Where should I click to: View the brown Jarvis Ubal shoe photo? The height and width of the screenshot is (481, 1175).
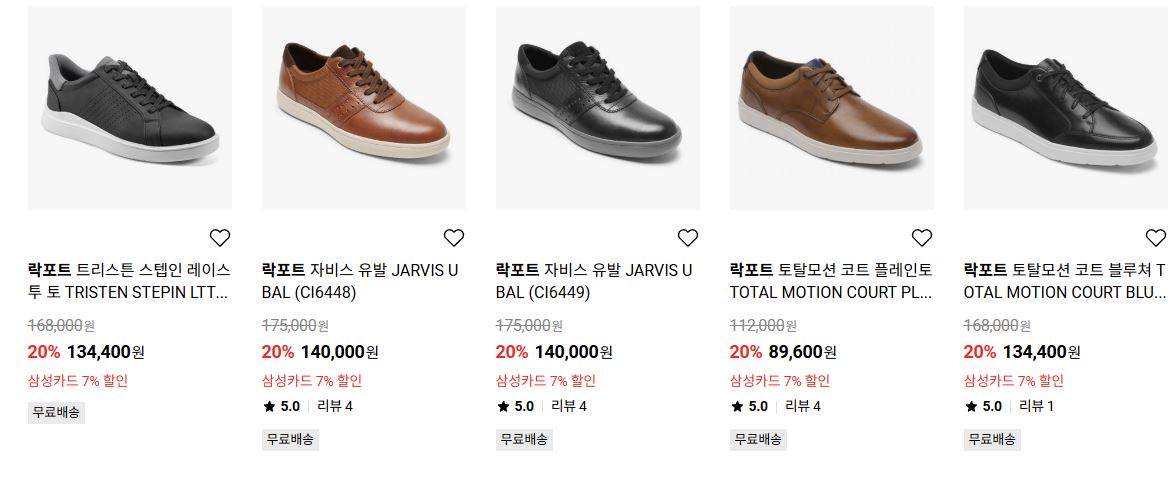click(x=363, y=108)
